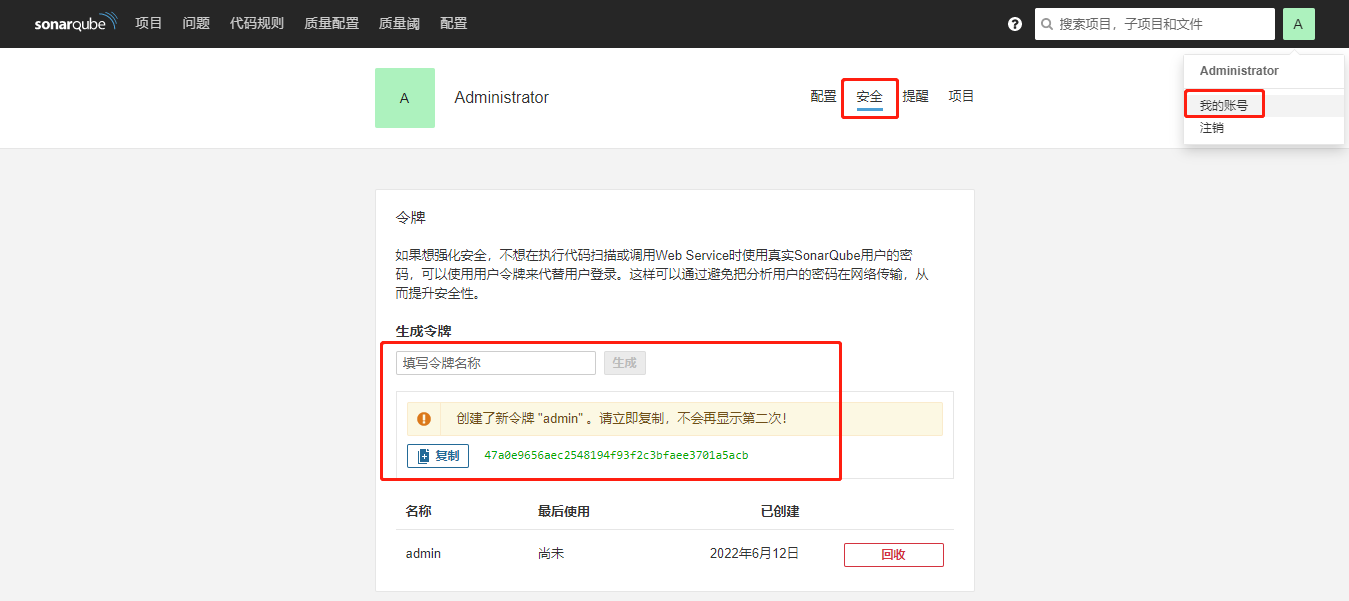
Task: Open 质量配置 in top navigation
Action: (332, 23)
